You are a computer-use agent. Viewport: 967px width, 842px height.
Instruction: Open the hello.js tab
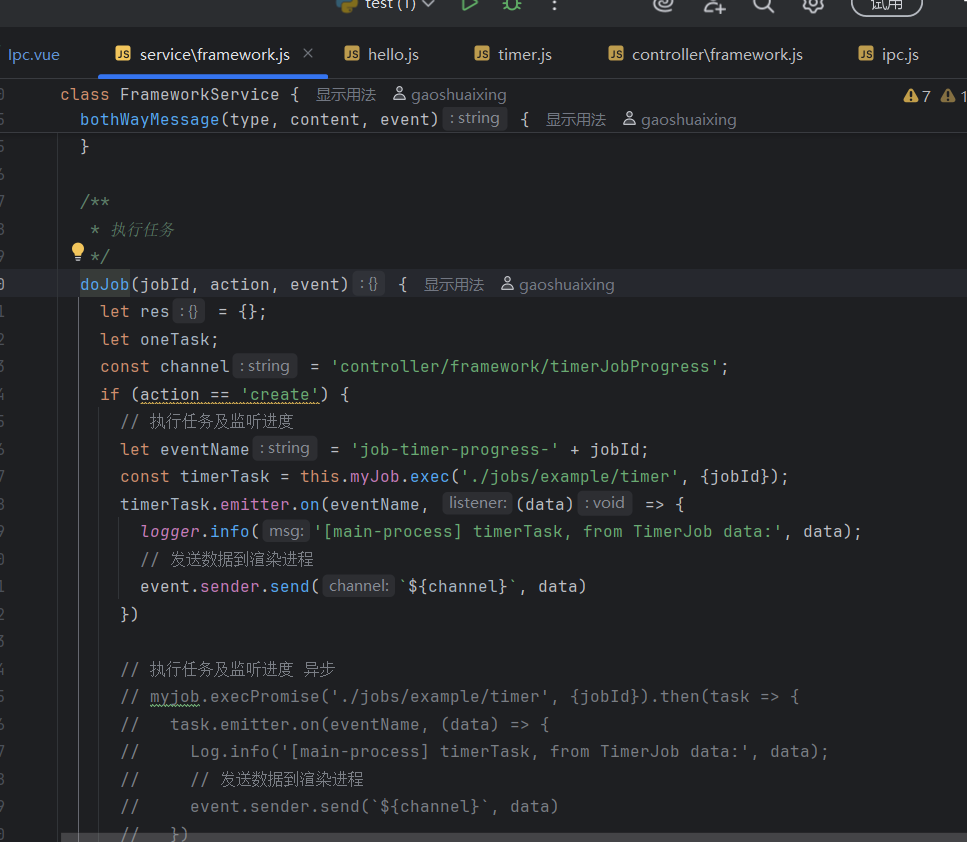pos(393,55)
